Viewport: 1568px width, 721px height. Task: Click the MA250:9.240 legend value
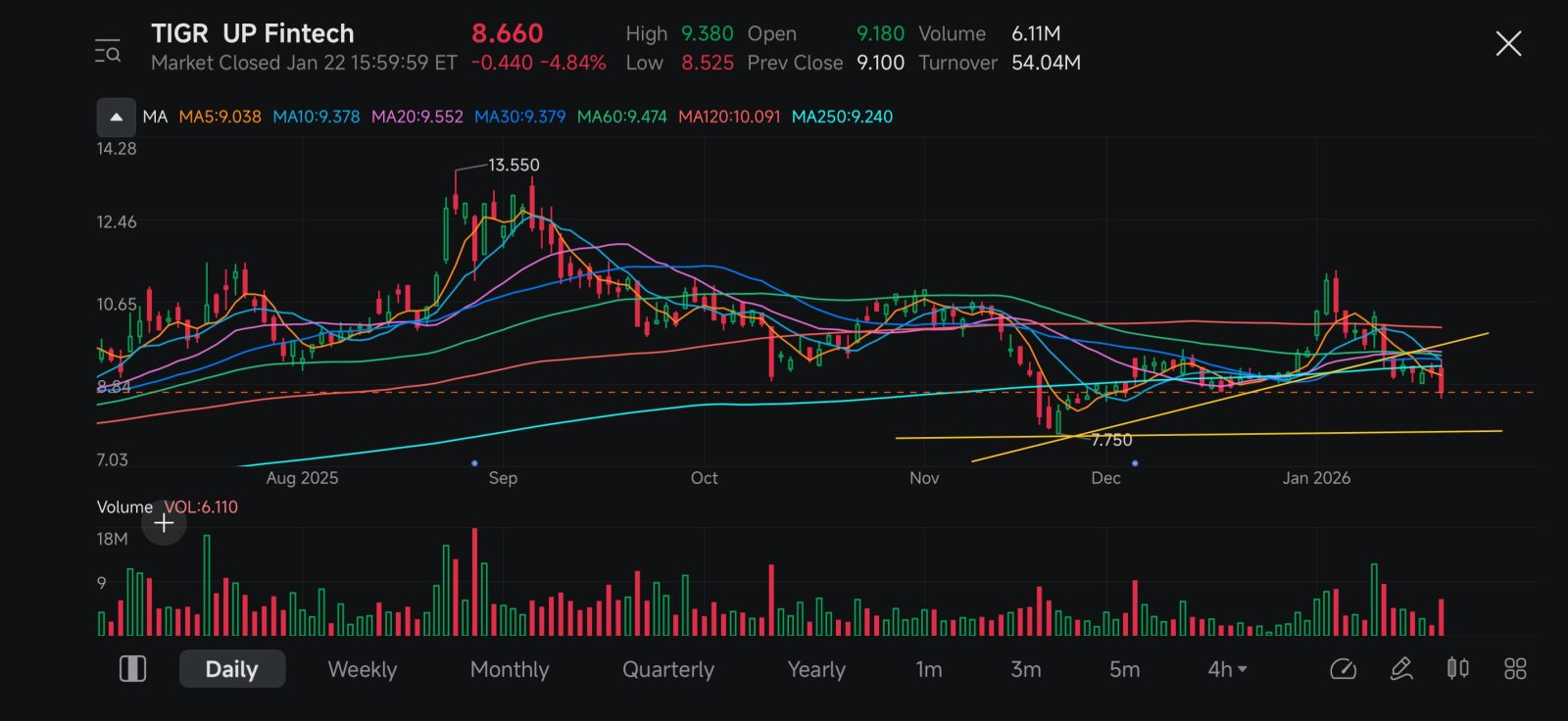pyautogui.click(x=843, y=117)
